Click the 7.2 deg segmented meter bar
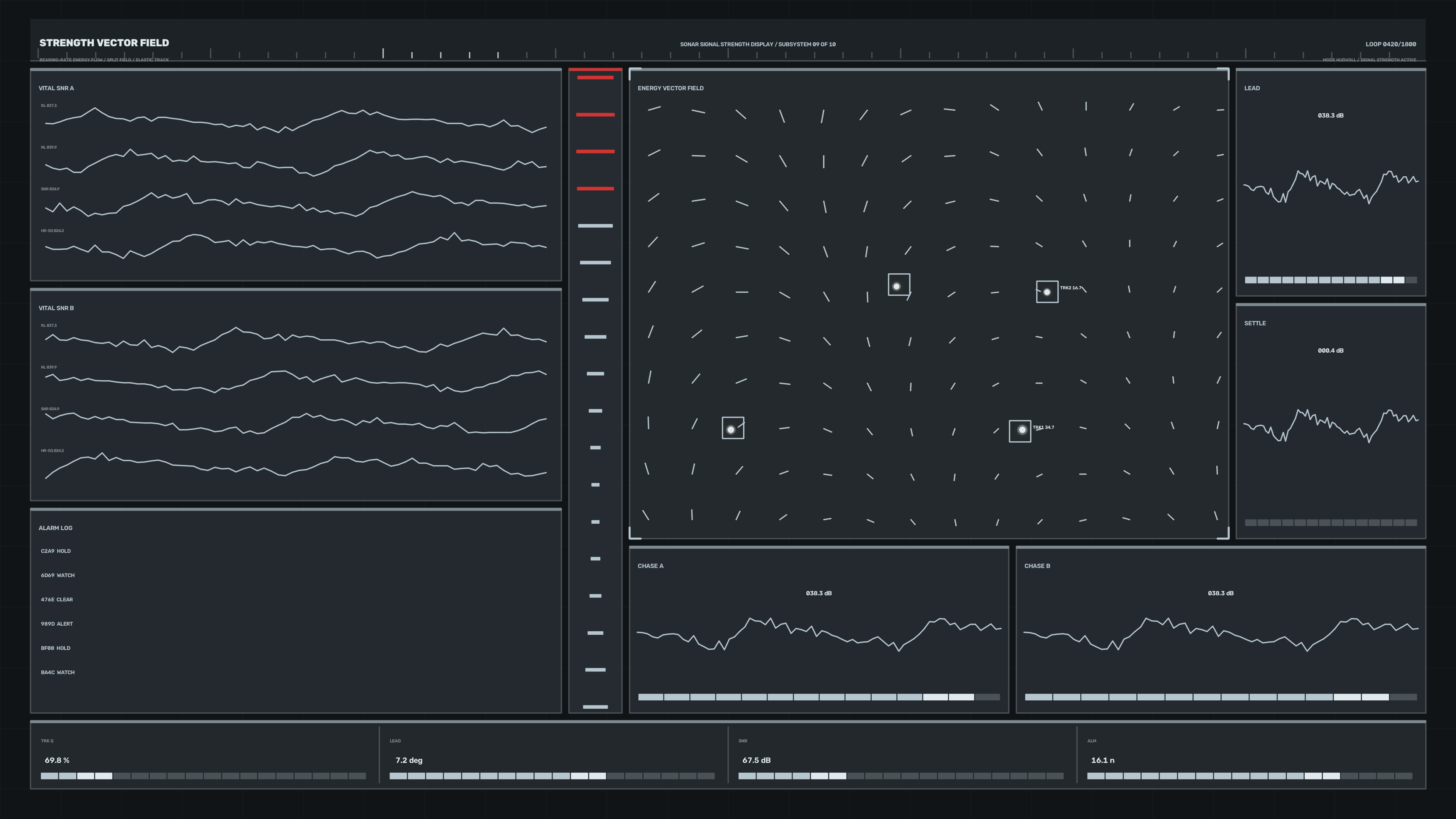Viewport: 1456px width, 819px height. [x=552, y=776]
